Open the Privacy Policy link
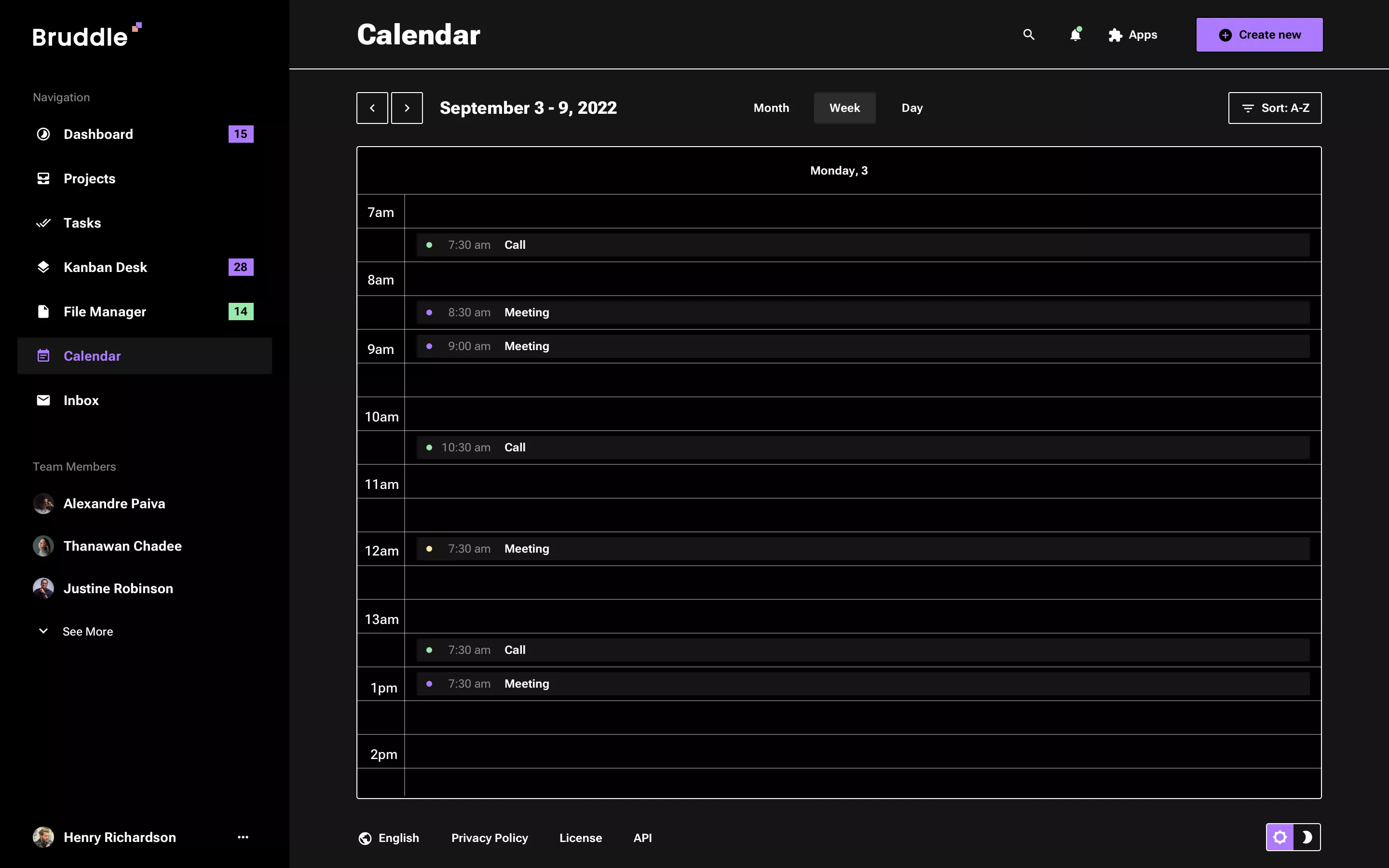The height and width of the screenshot is (868, 1389). tap(490, 838)
